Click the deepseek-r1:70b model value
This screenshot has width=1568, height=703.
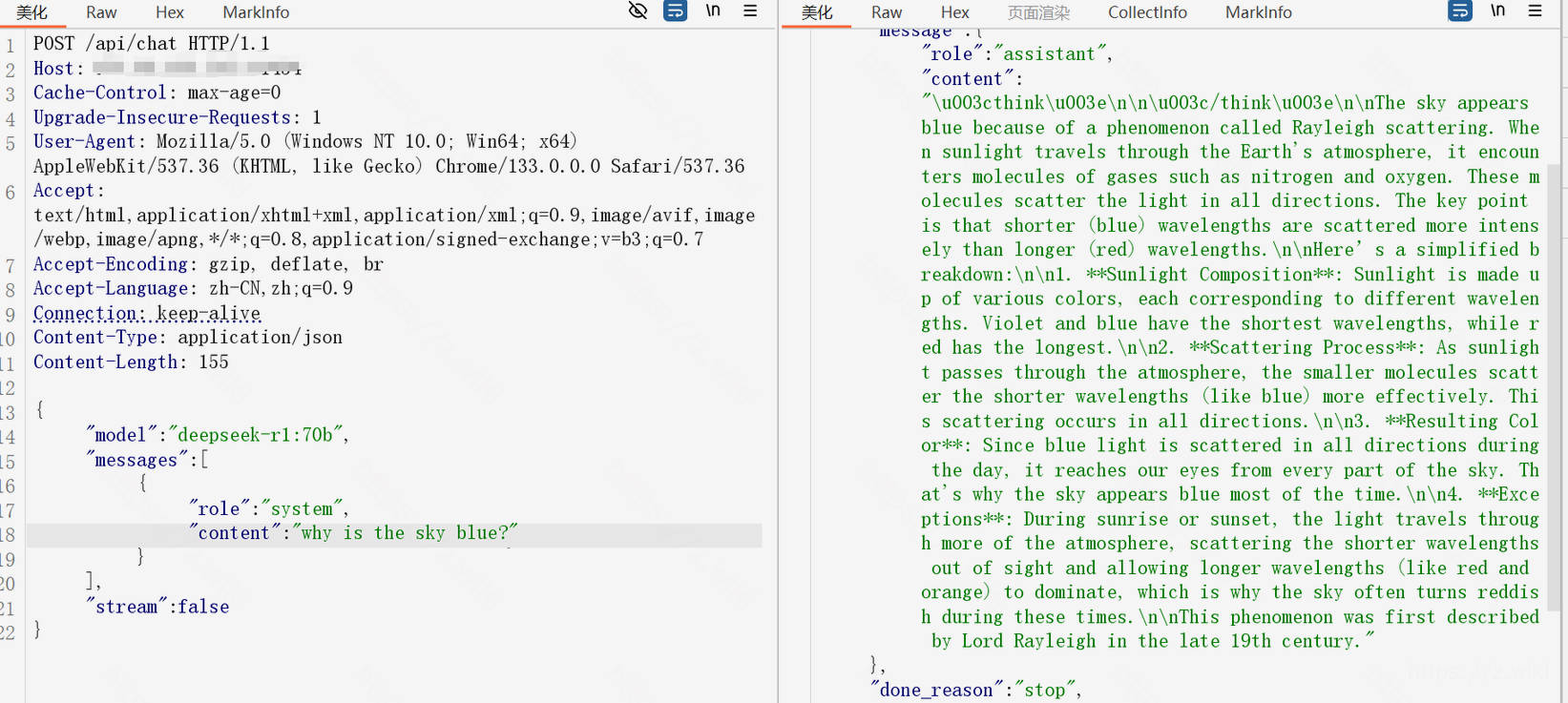point(255,435)
